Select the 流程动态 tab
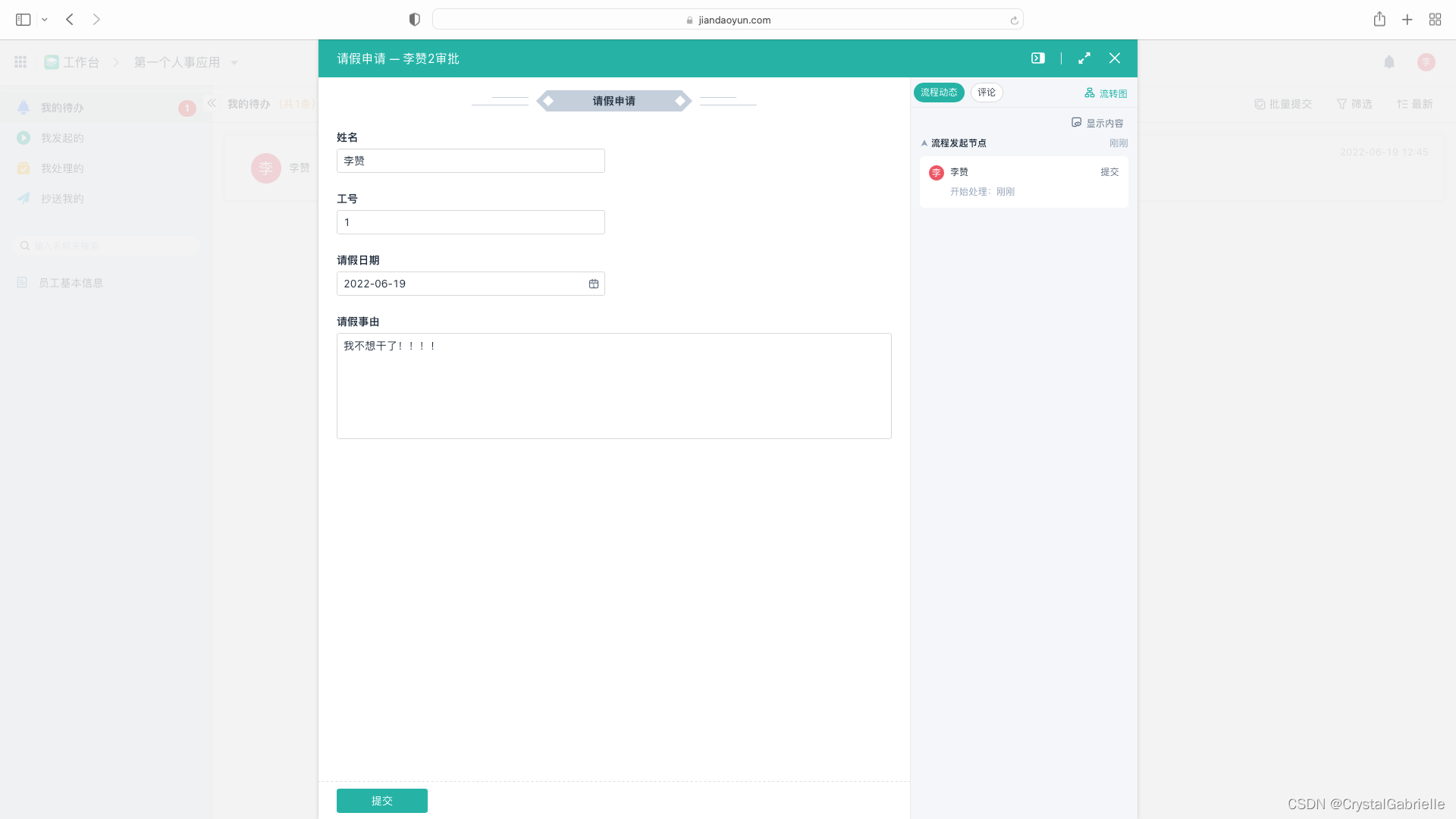This screenshot has width=1456, height=819. (939, 93)
